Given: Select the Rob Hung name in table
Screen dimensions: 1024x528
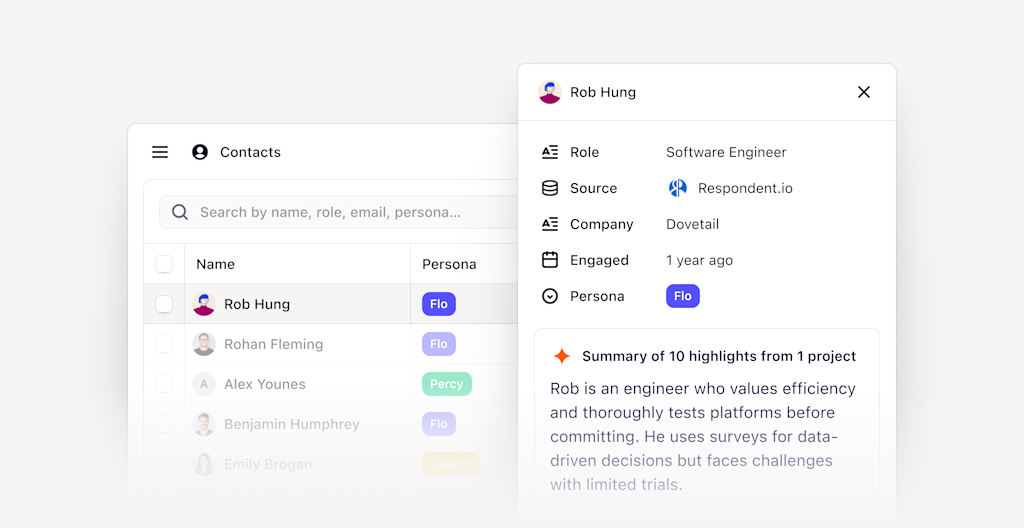Looking at the screenshot, I should tap(257, 304).
